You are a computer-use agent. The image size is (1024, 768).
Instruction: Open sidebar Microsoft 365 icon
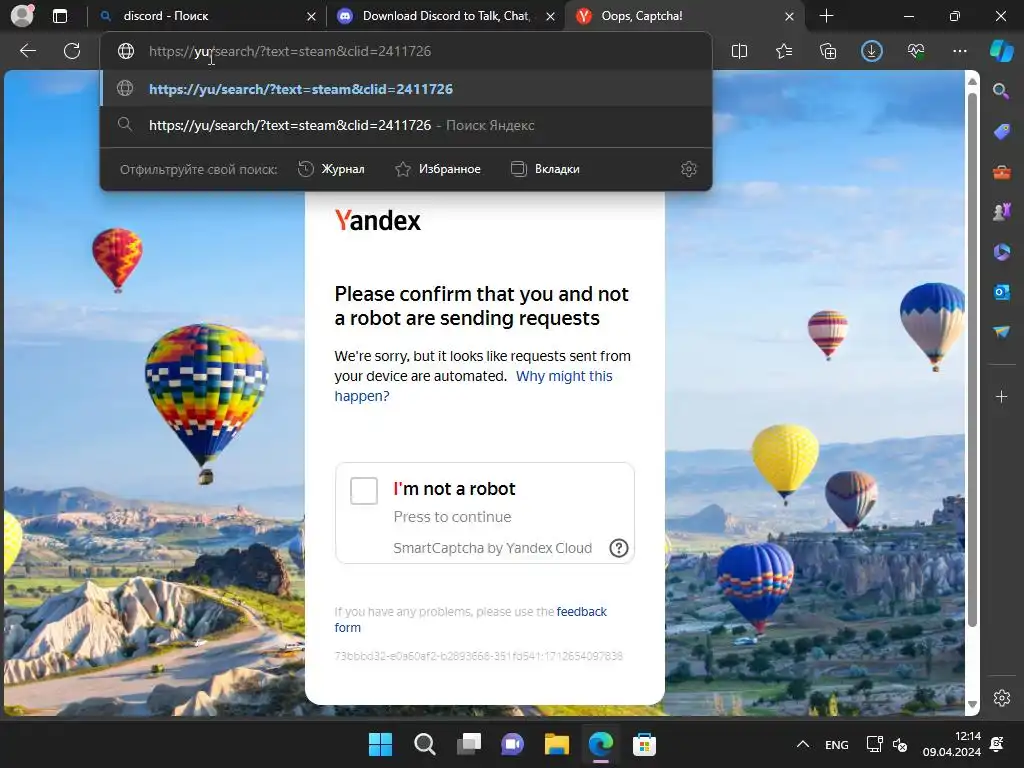pyautogui.click(x=1001, y=252)
